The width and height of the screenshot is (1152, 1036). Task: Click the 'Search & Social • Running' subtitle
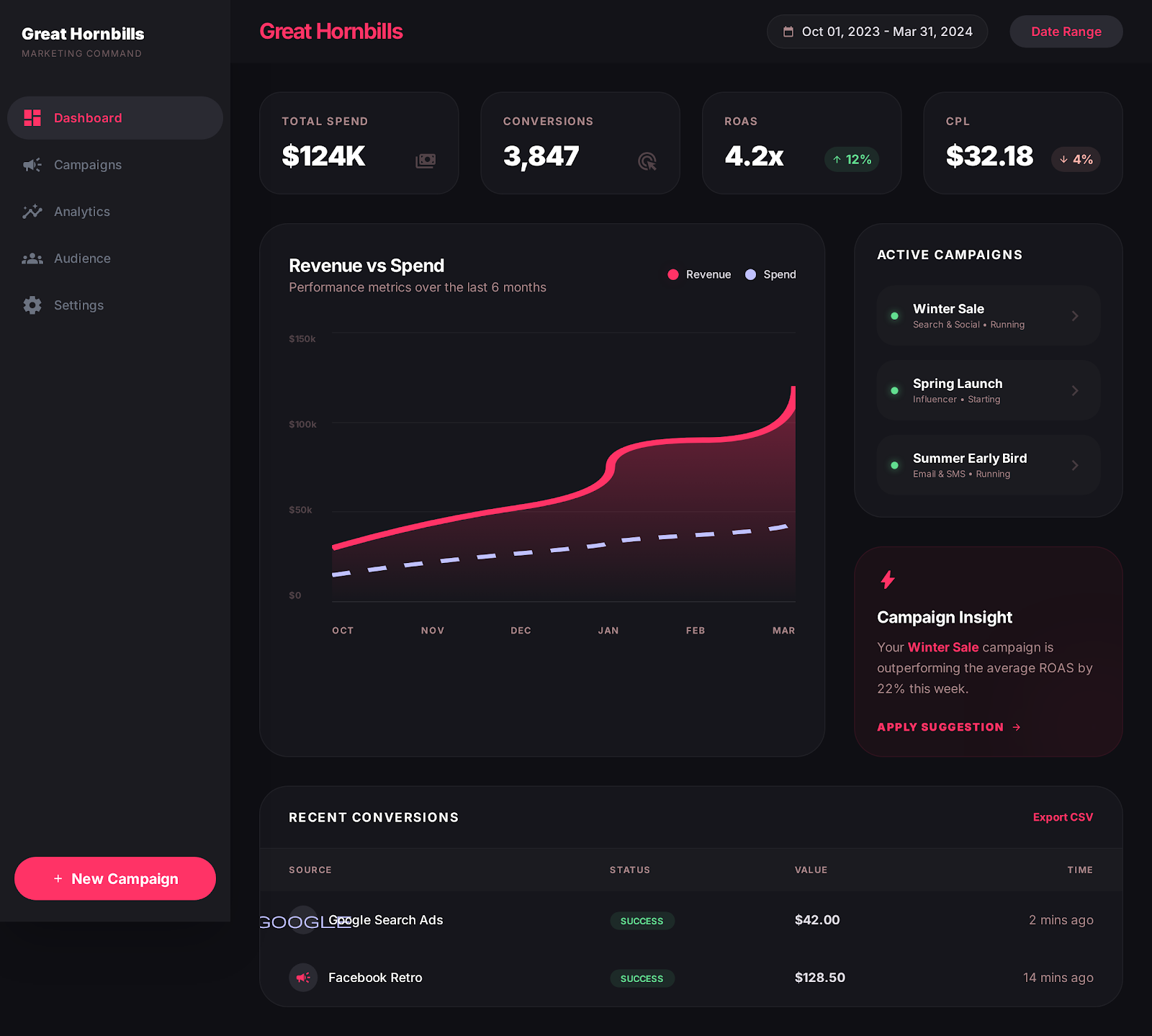(x=968, y=325)
